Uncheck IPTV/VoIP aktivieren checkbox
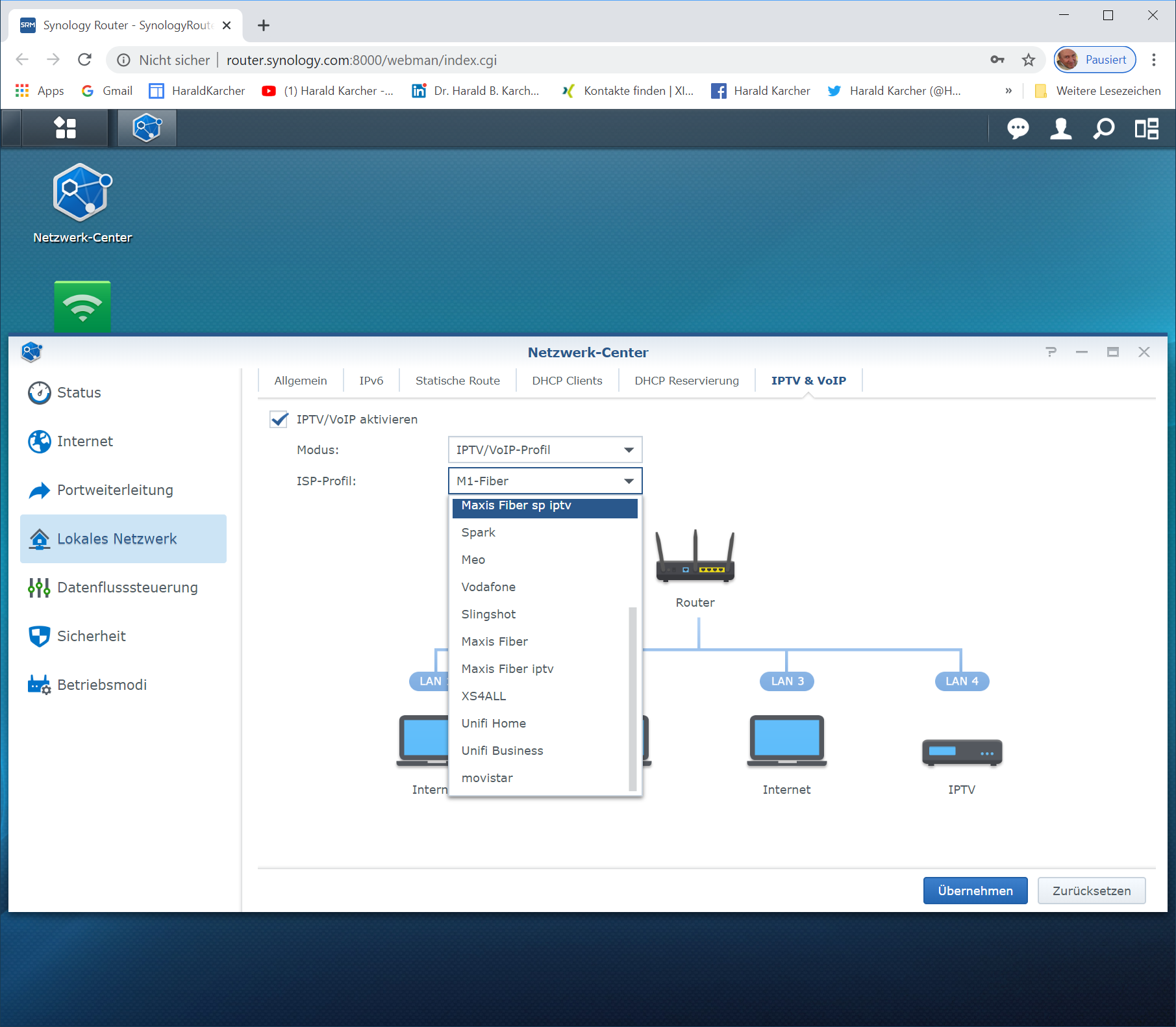1176x1027 pixels. [x=279, y=420]
